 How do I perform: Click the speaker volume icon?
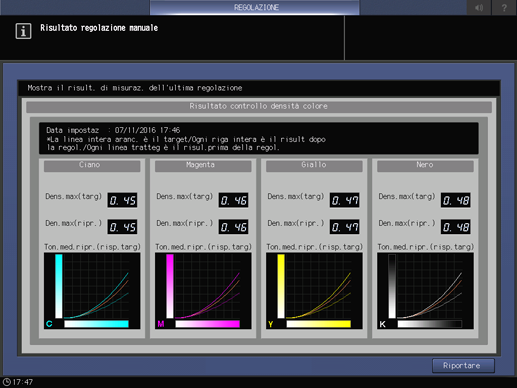tap(479, 7)
